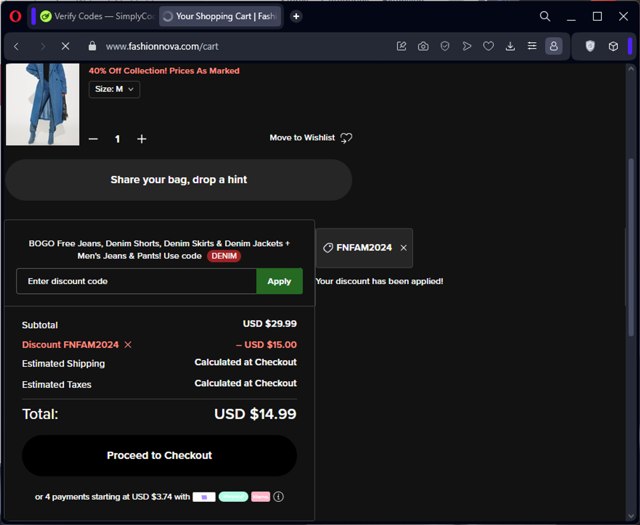The image size is (640, 525).
Task: Open privacy shield check icon in address bar
Action: coord(445,46)
